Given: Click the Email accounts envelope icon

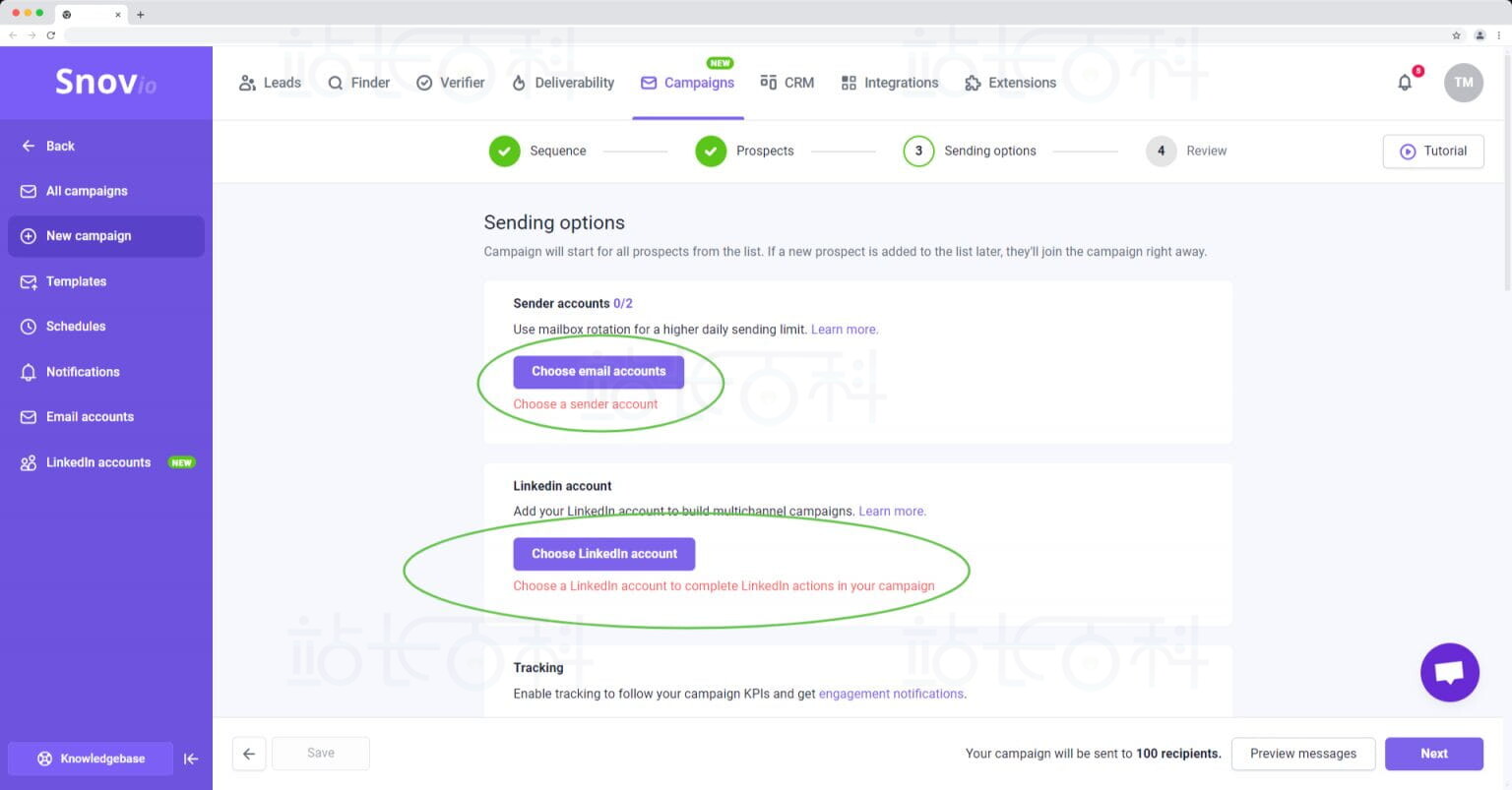Looking at the screenshot, I should point(29,417).
